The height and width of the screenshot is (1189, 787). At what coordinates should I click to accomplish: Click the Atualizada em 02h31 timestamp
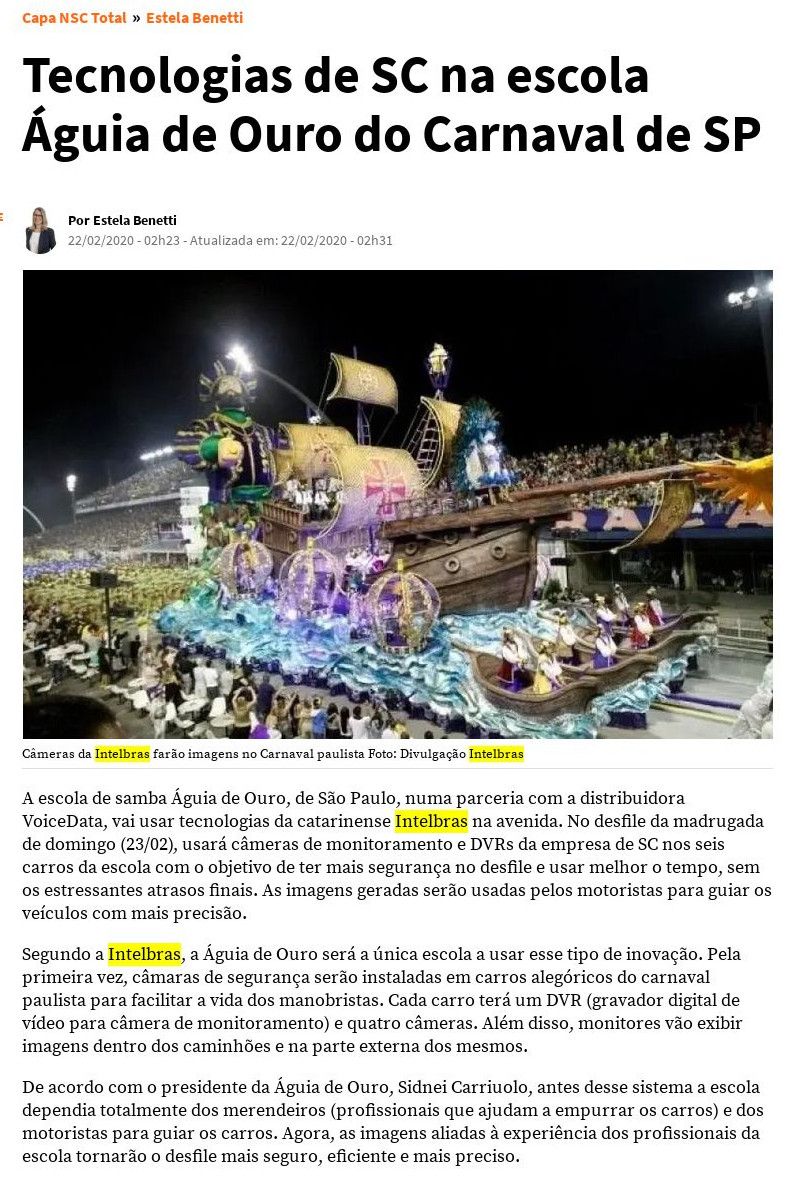[x=291, y=240]
